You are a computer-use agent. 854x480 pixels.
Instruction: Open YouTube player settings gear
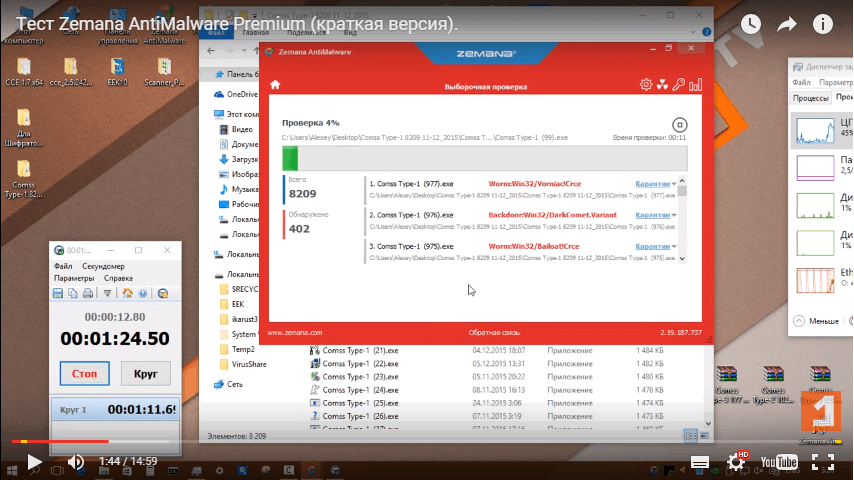[736, 462]
